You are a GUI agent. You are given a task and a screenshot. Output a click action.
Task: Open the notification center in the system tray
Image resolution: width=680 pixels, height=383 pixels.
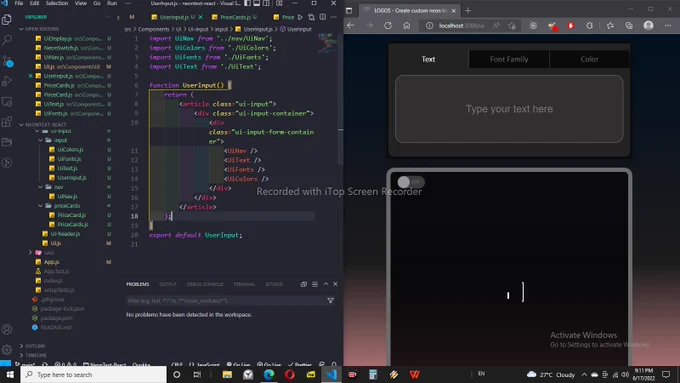pos(666,374)
